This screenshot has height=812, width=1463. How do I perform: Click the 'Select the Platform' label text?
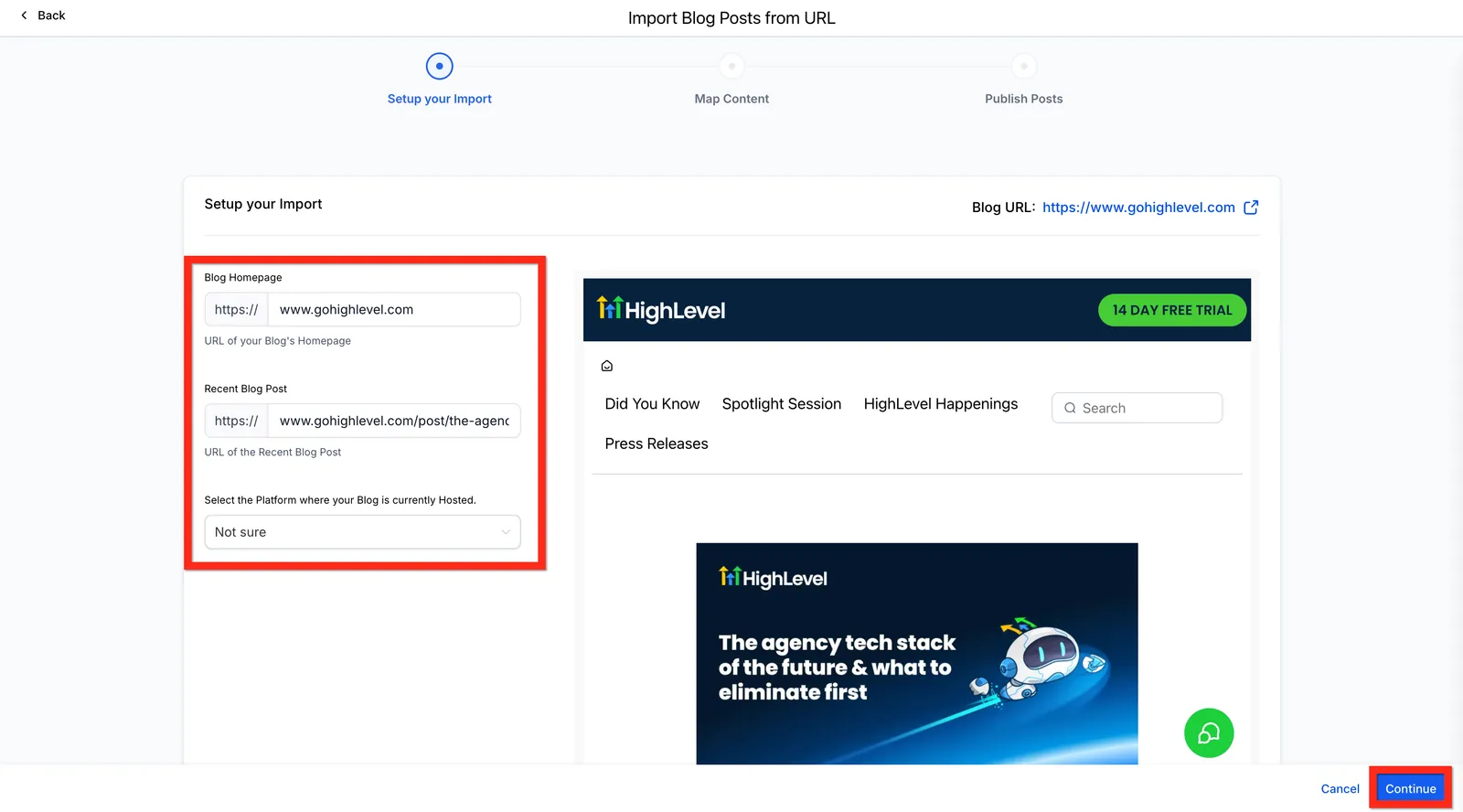pos(340,500)
